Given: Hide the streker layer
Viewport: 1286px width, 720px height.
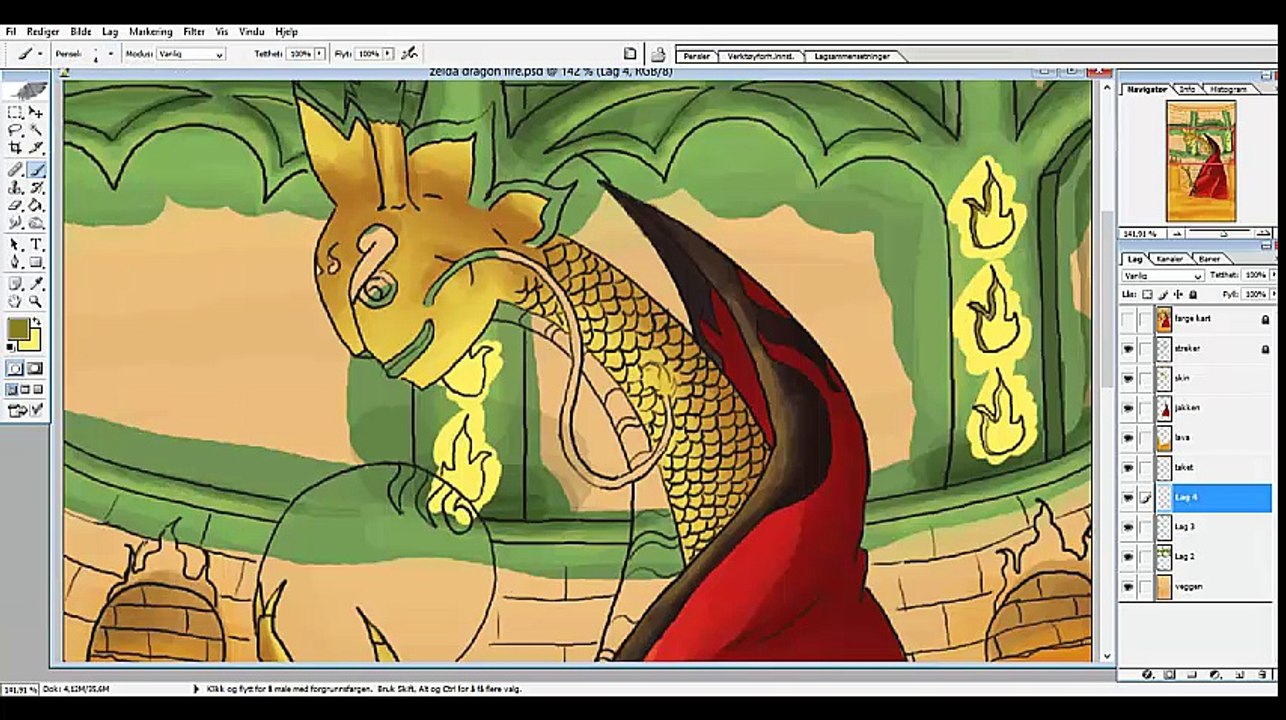Looking at the screenshot, I should 1128,349.
